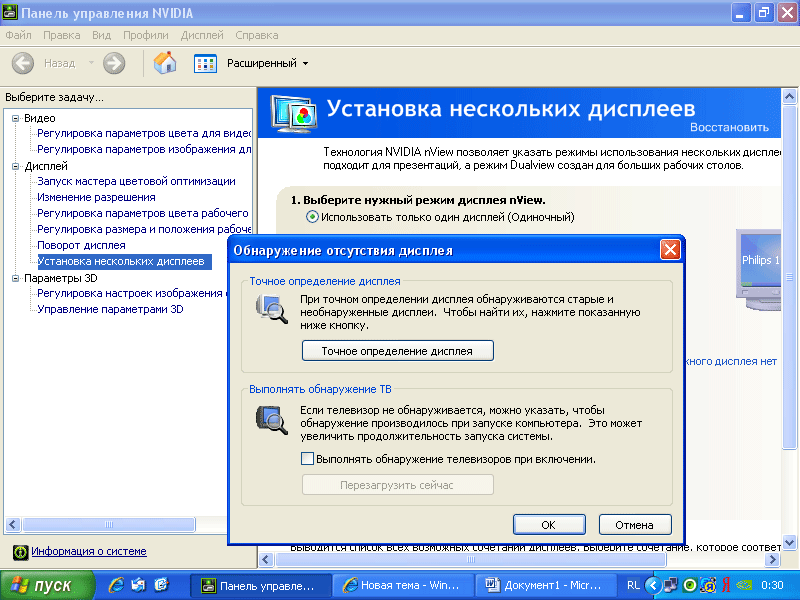Select Регулировка параметров изображения tree item
Screen dimensions: 800x600
[x=144, y=149]
